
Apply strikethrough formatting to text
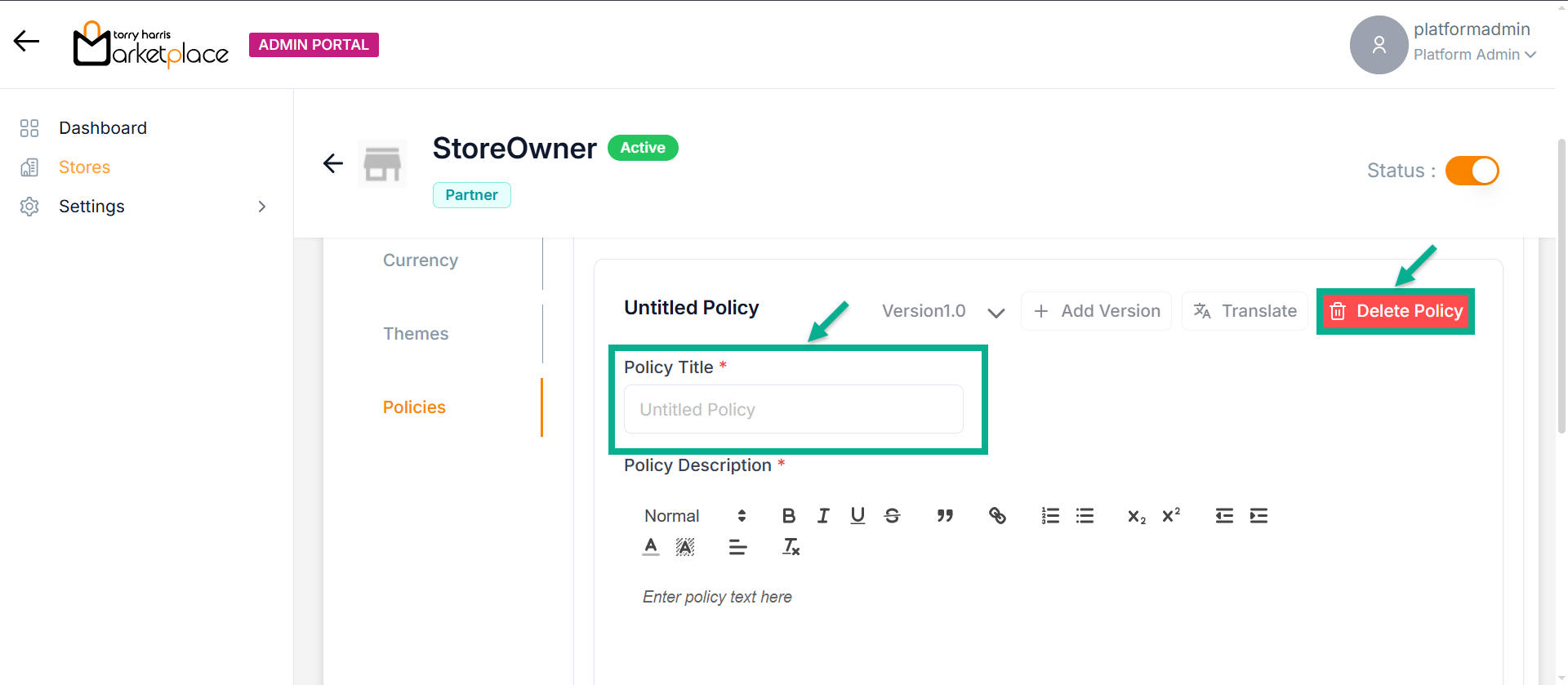pos(892,516)
